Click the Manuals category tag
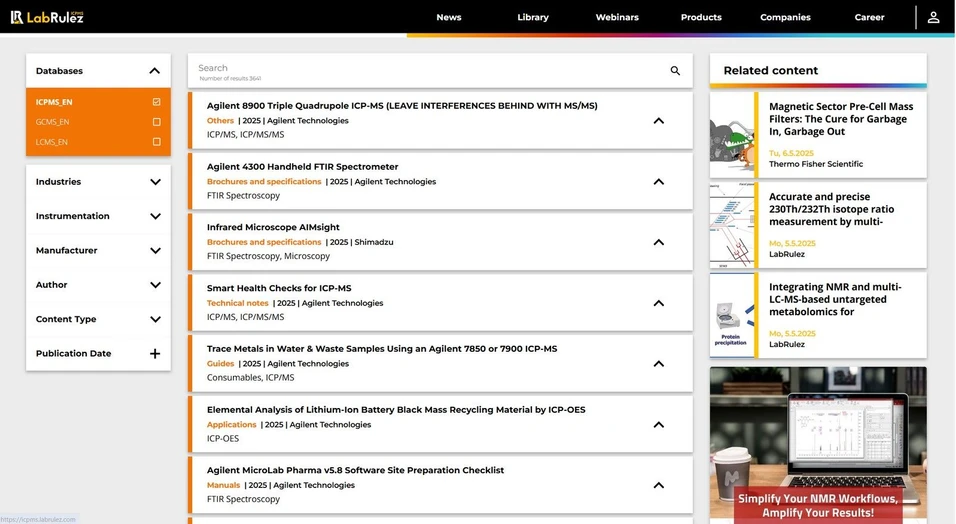The height and width of the screenshot is (524, 956). coord(223,486)
